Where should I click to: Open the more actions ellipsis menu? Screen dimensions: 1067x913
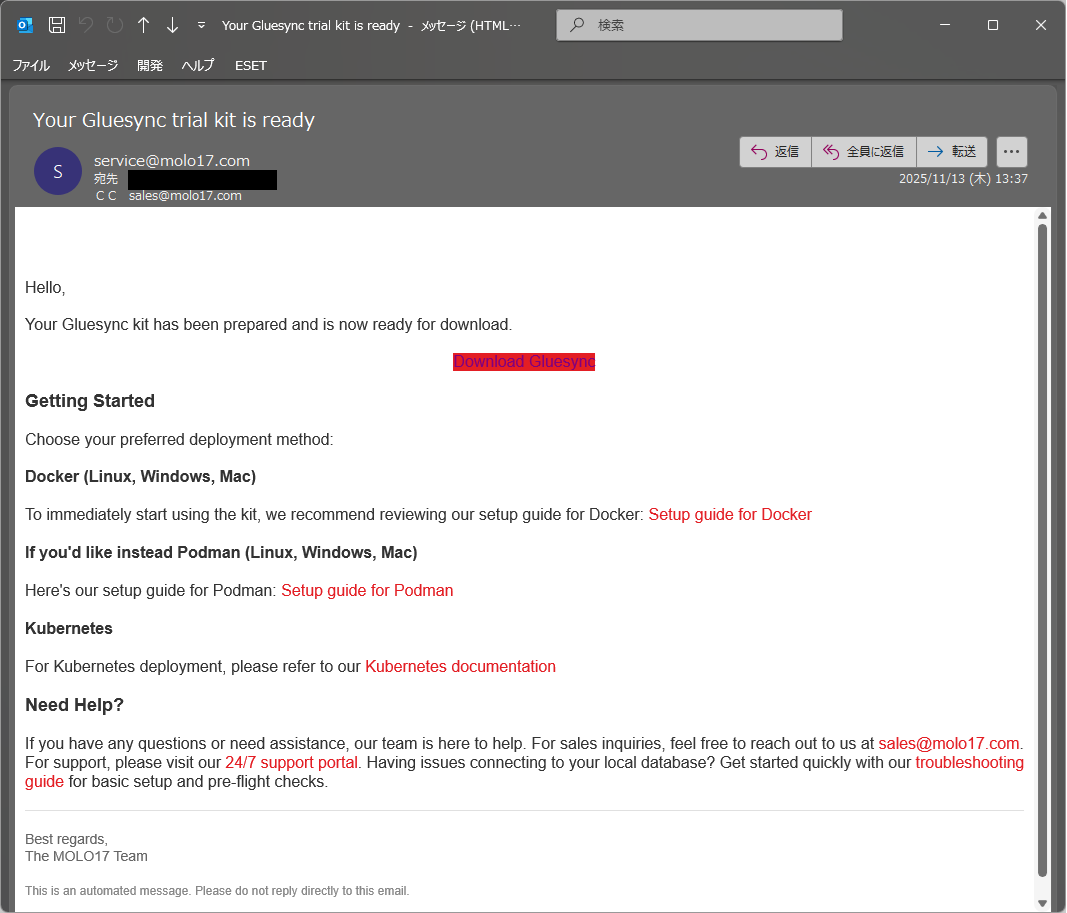pyautogui.click(x=1011, y=152)
